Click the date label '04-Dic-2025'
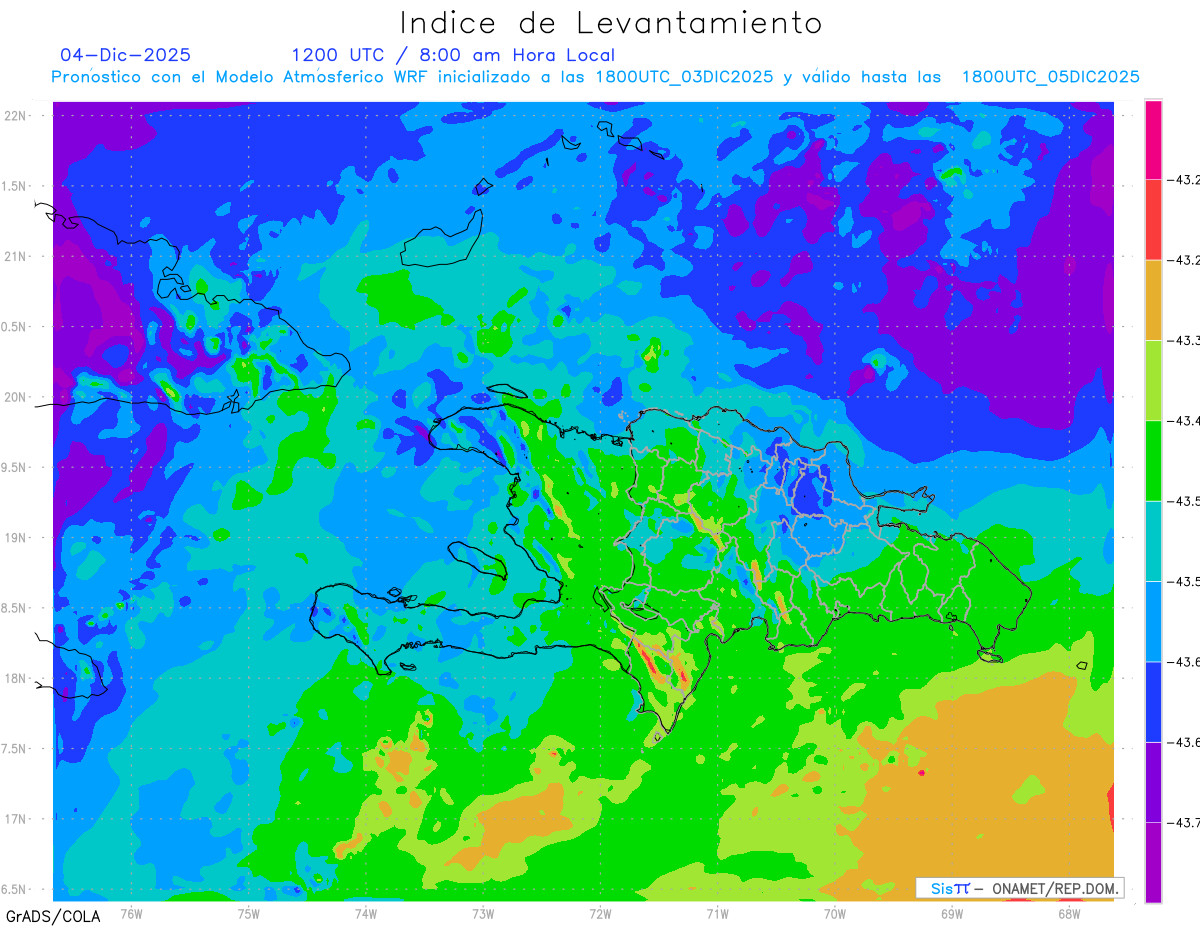Image resolution: width=1200 pixels, height=927 pixels. point(125,55)
